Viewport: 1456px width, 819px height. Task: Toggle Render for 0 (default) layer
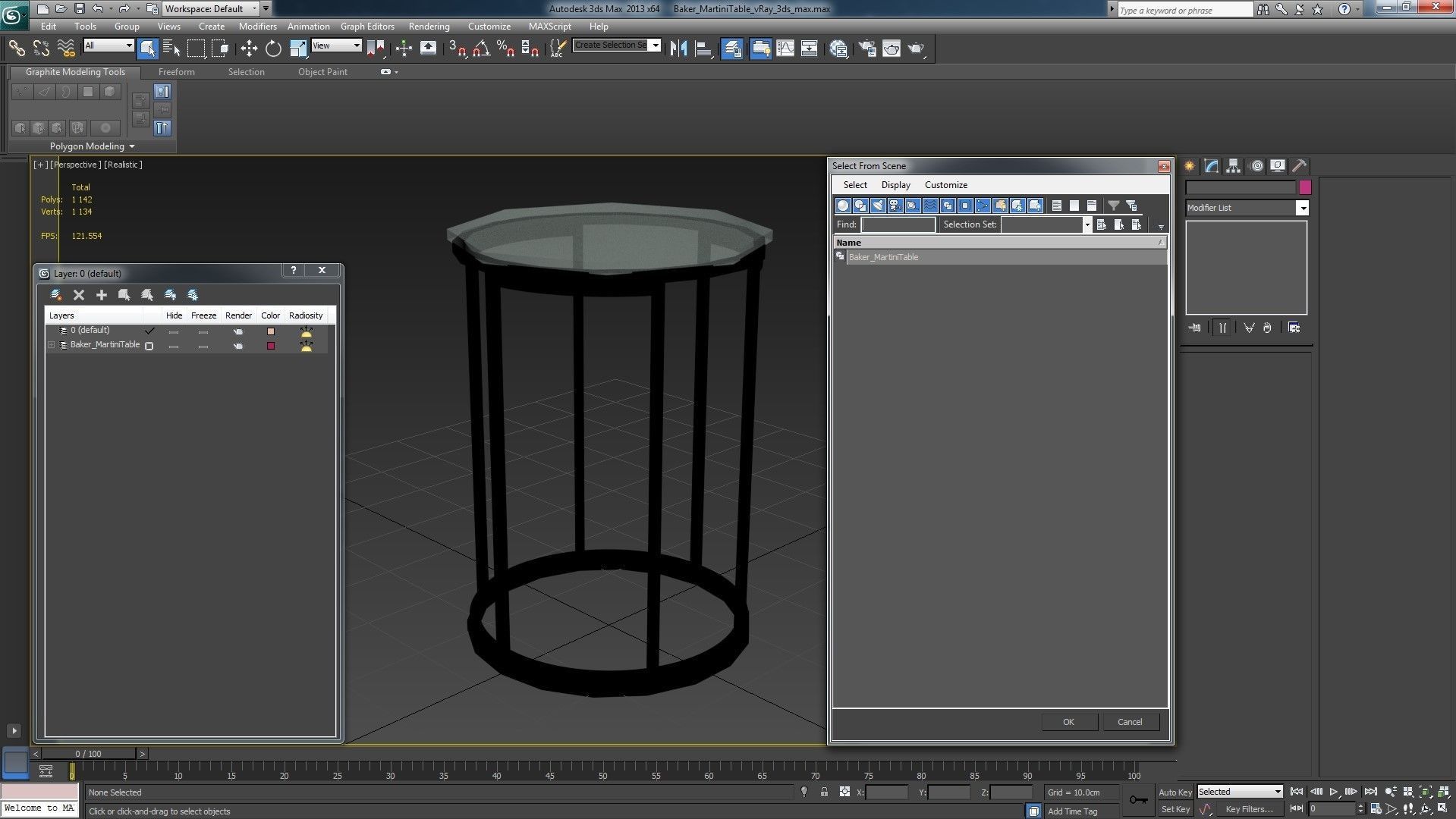point(238,331)
